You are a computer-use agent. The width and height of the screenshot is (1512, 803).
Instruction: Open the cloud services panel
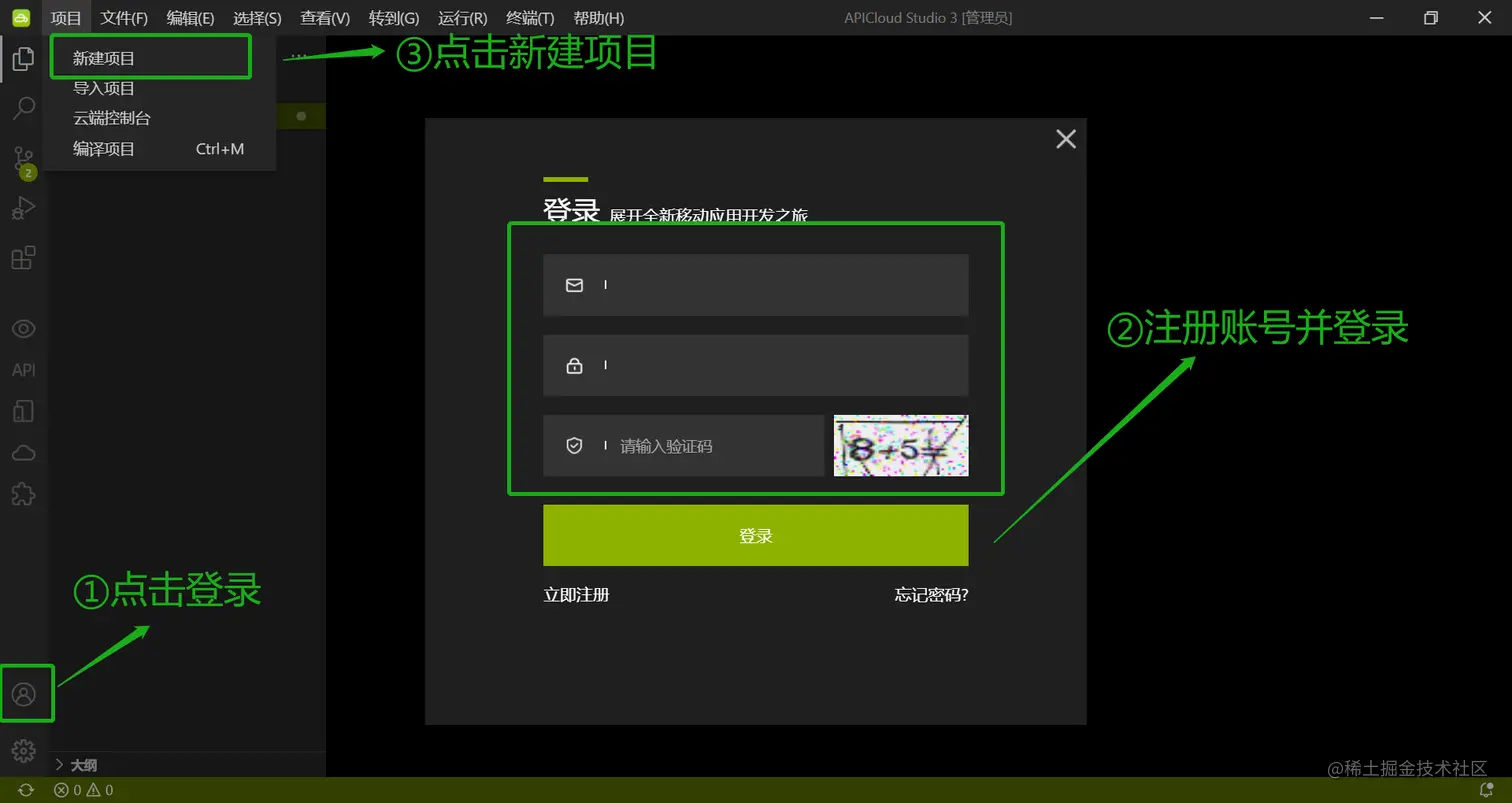click(x=23, y=452)
